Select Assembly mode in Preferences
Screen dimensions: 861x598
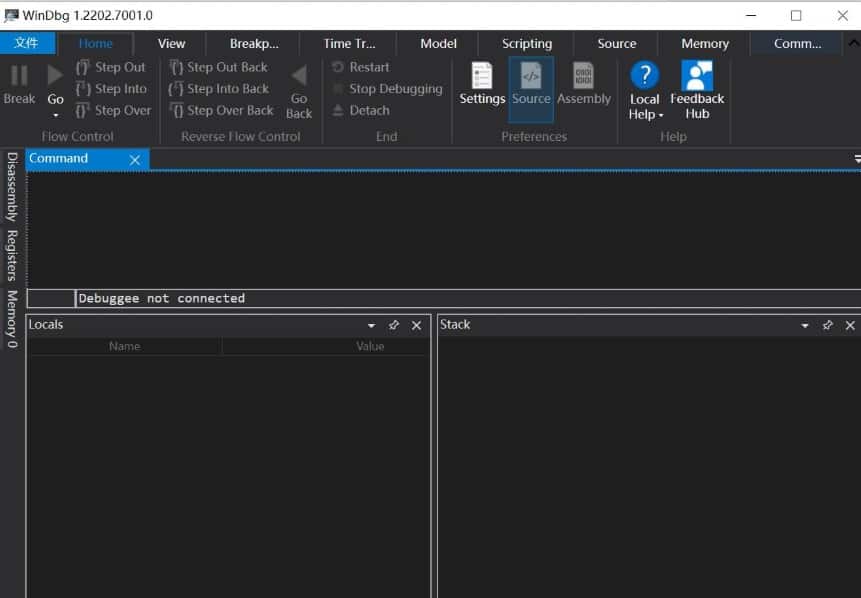584,83
